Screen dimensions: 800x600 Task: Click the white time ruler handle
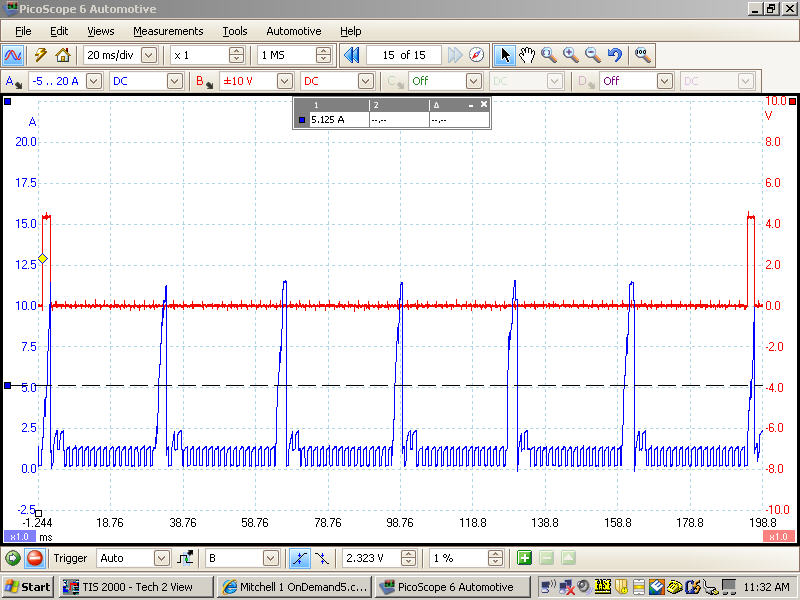point(38,513)
